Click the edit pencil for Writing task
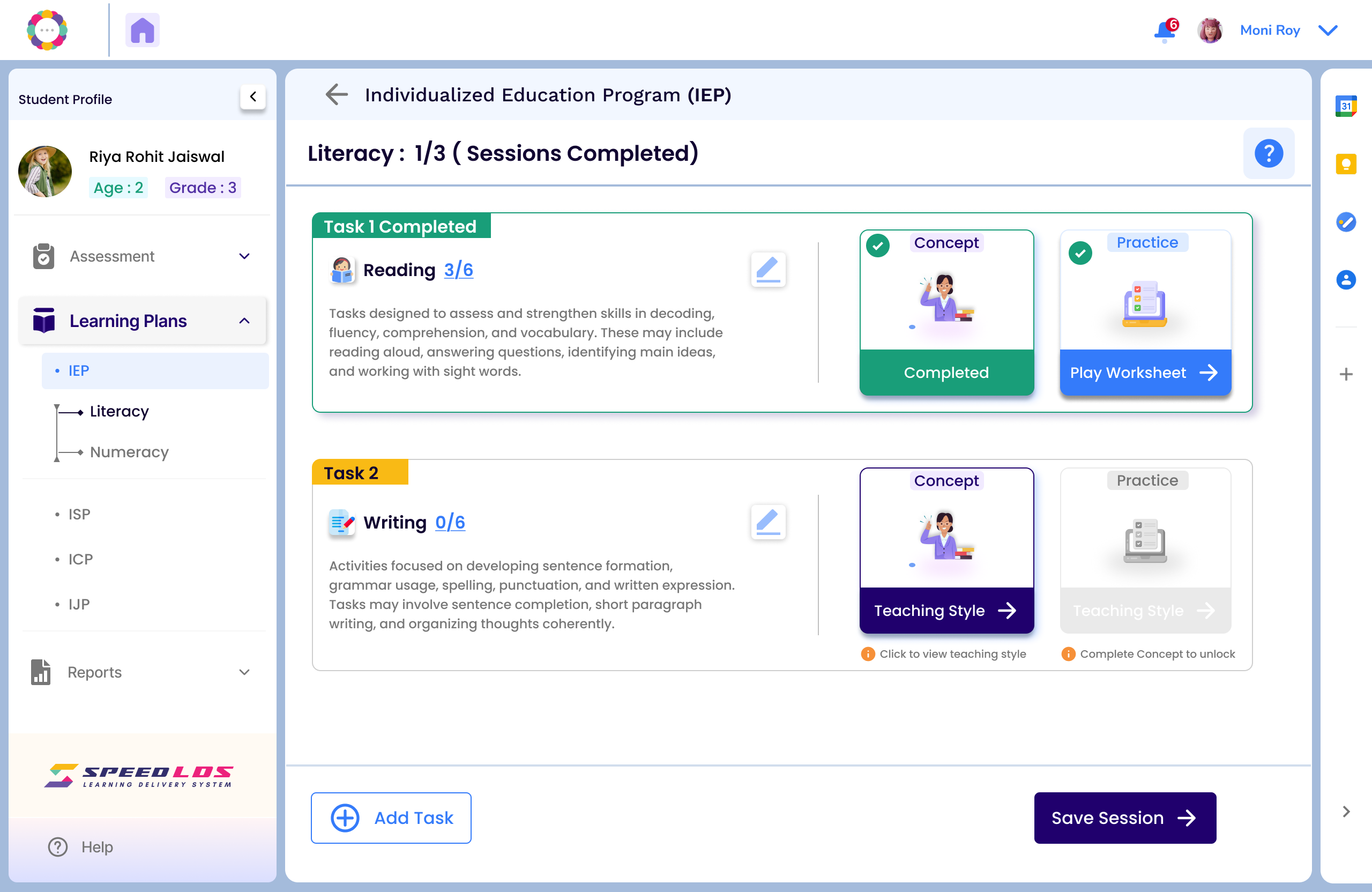This screenshot has width=1372, height=892. [x=768, y=522]
